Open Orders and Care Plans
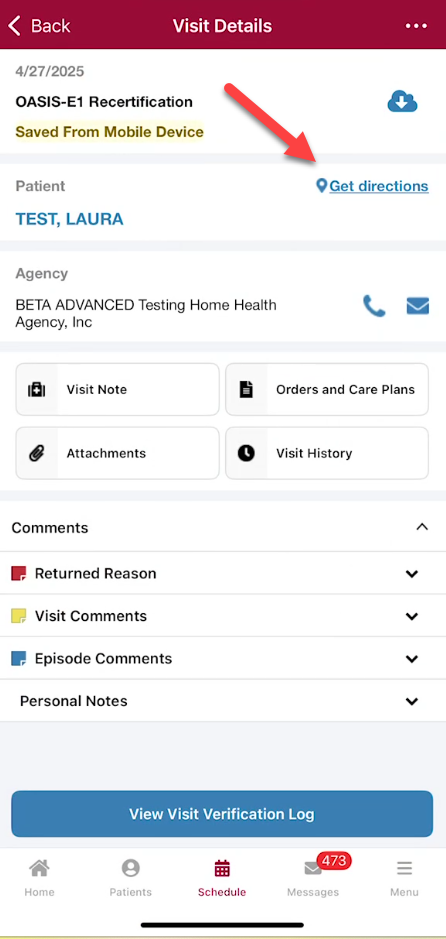 (327, 389)
